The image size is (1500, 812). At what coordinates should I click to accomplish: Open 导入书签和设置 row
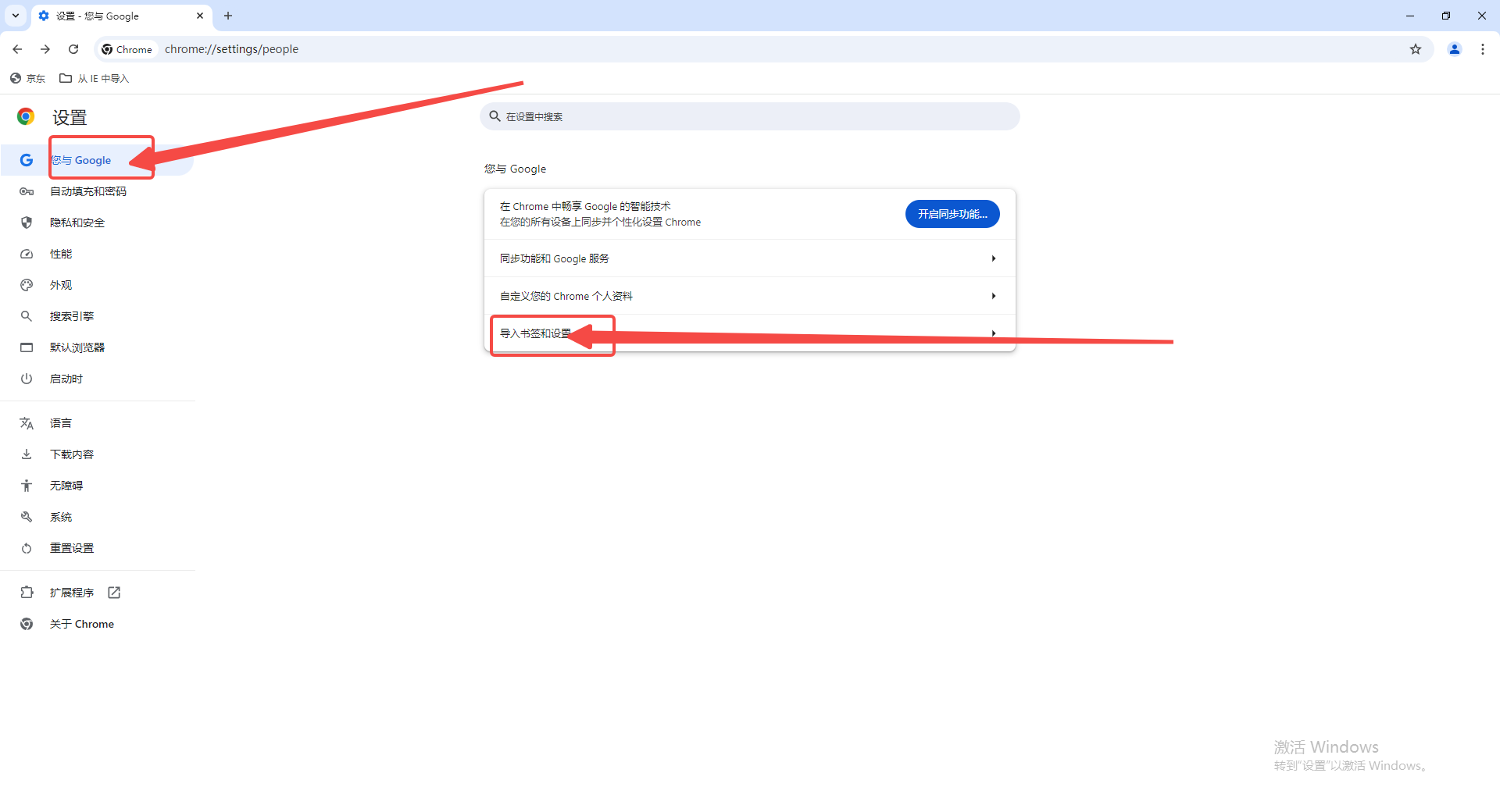tap(750, 333)
